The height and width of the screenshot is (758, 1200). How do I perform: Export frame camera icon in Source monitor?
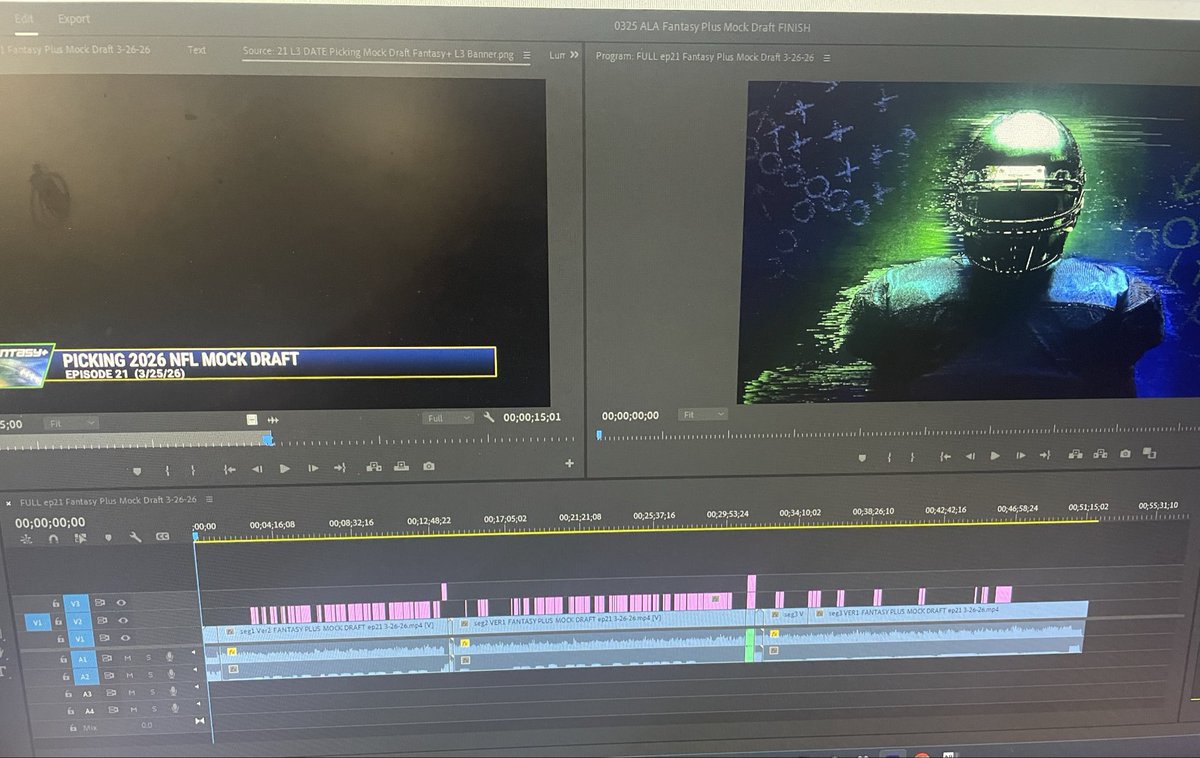click(x=429, y=466)
